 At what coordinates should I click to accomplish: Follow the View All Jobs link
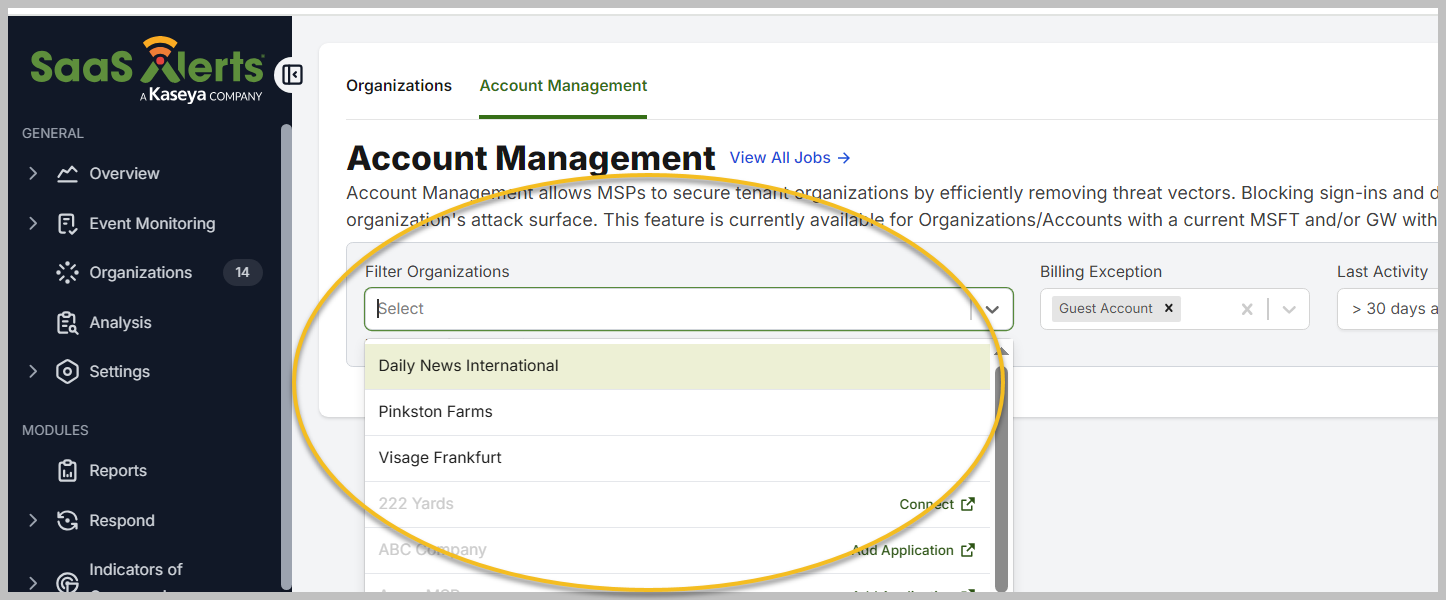click(789, 158)
